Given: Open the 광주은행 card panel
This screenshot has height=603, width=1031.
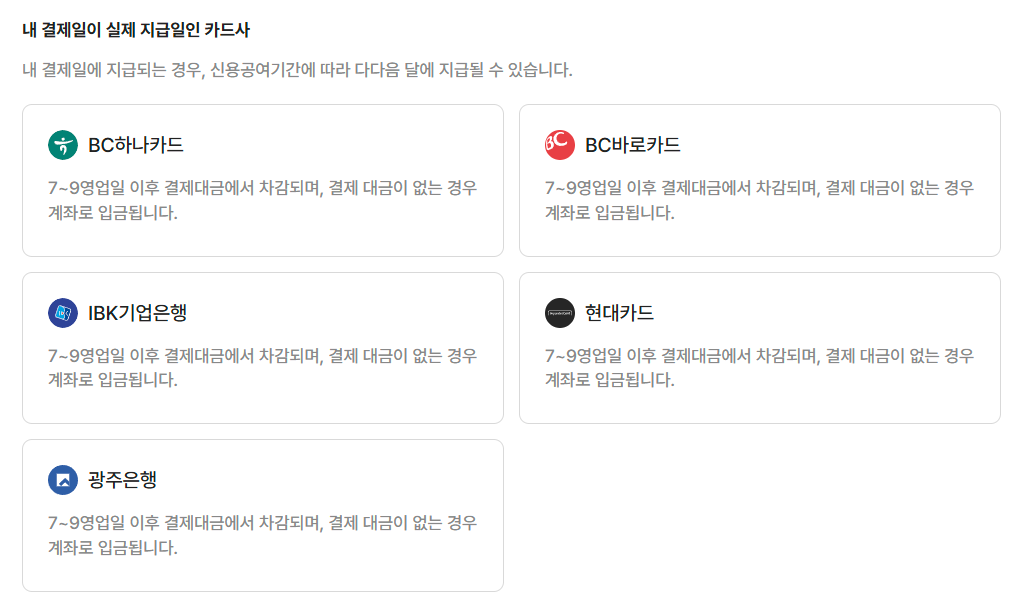Looking at the screenshot, I should (263, 514).
